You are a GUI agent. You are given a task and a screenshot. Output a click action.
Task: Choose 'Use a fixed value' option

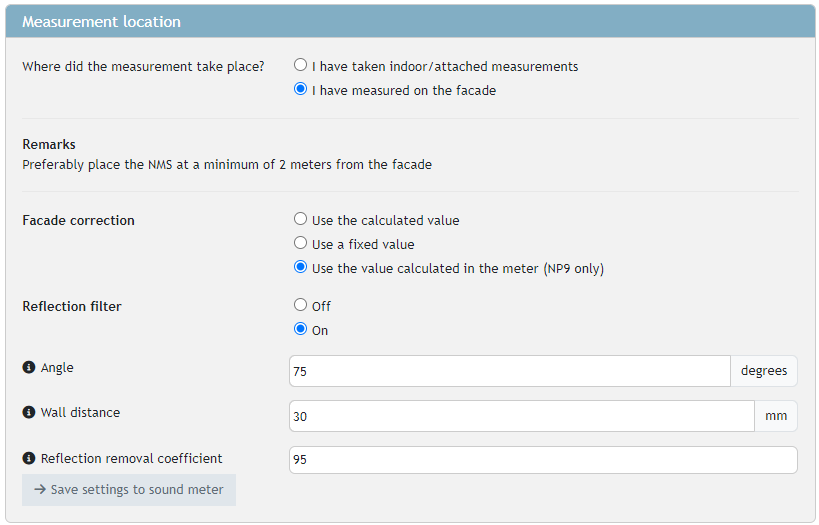coord(300,244)
